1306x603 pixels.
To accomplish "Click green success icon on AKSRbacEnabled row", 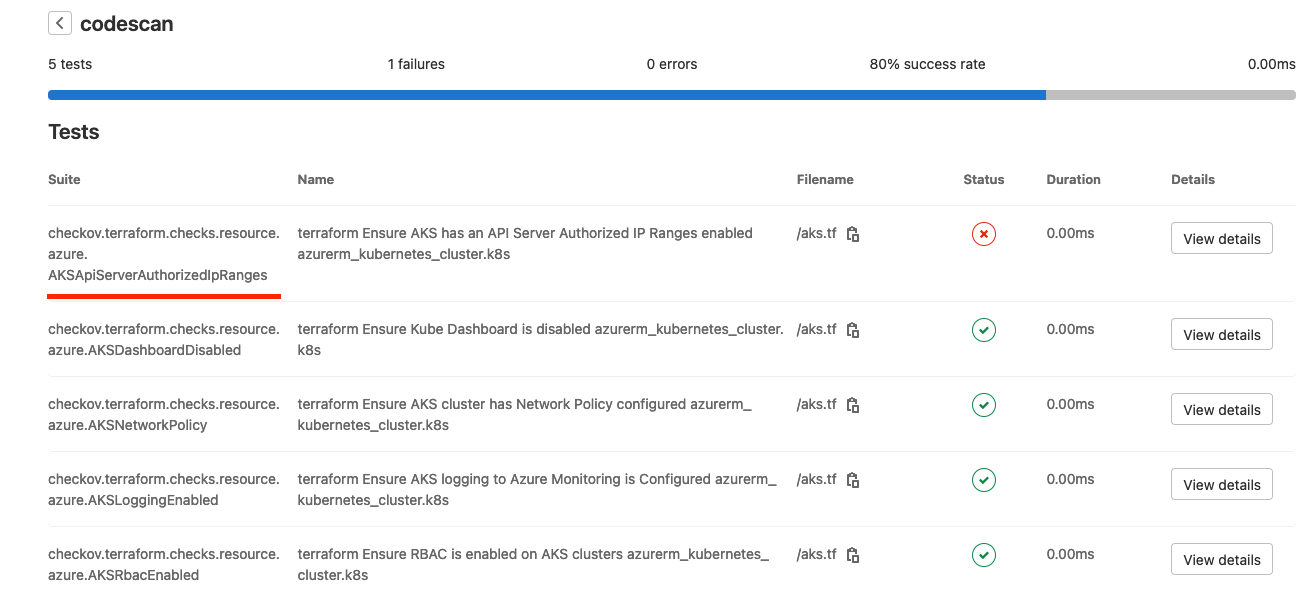I will click(x=983, y=555).
